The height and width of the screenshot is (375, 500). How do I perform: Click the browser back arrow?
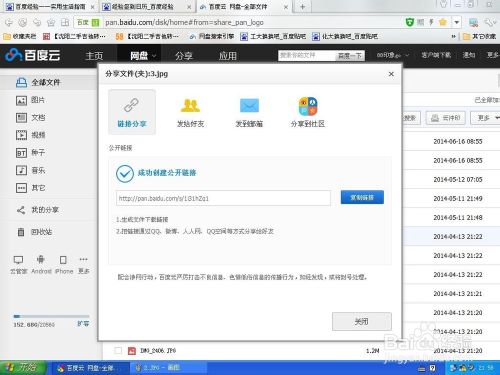pyautogui.click(x=9, y=22)
